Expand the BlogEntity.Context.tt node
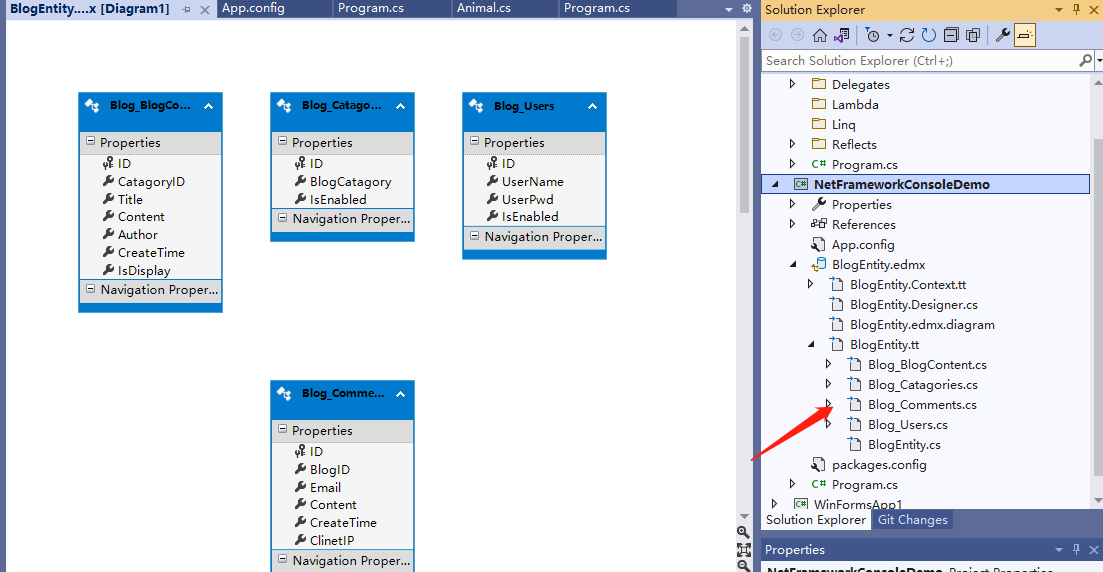This screenshot has width=1103, height=572. tap(810, 284)
